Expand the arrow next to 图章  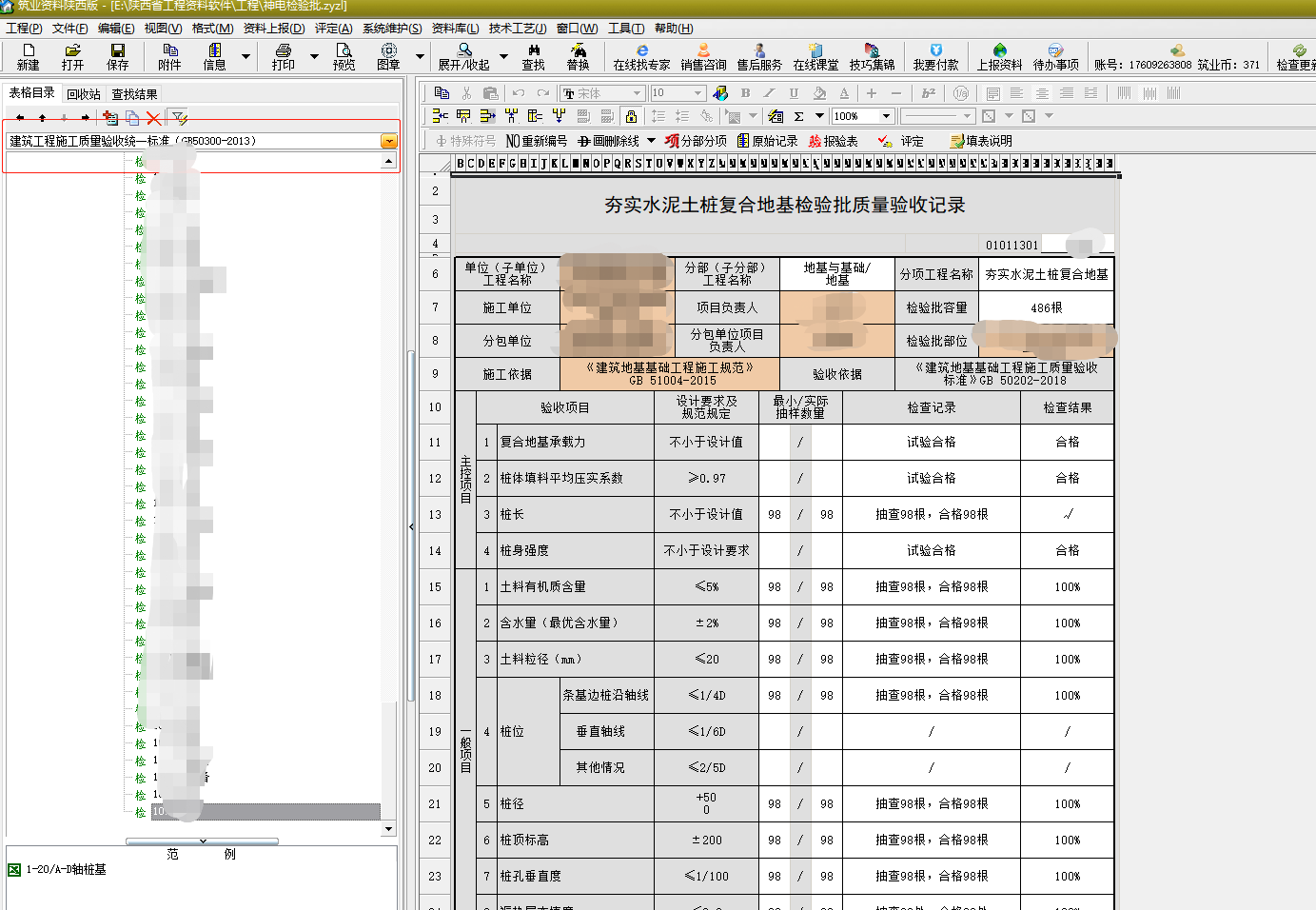click(x=420, y=56)
